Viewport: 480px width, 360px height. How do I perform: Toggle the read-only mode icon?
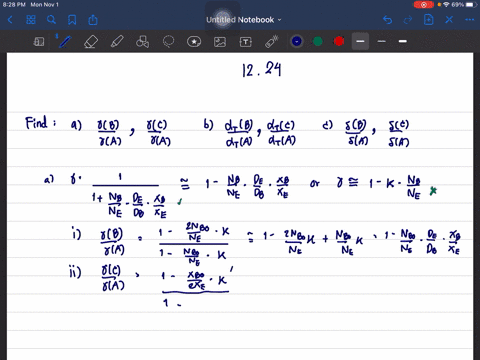(39, 42)
